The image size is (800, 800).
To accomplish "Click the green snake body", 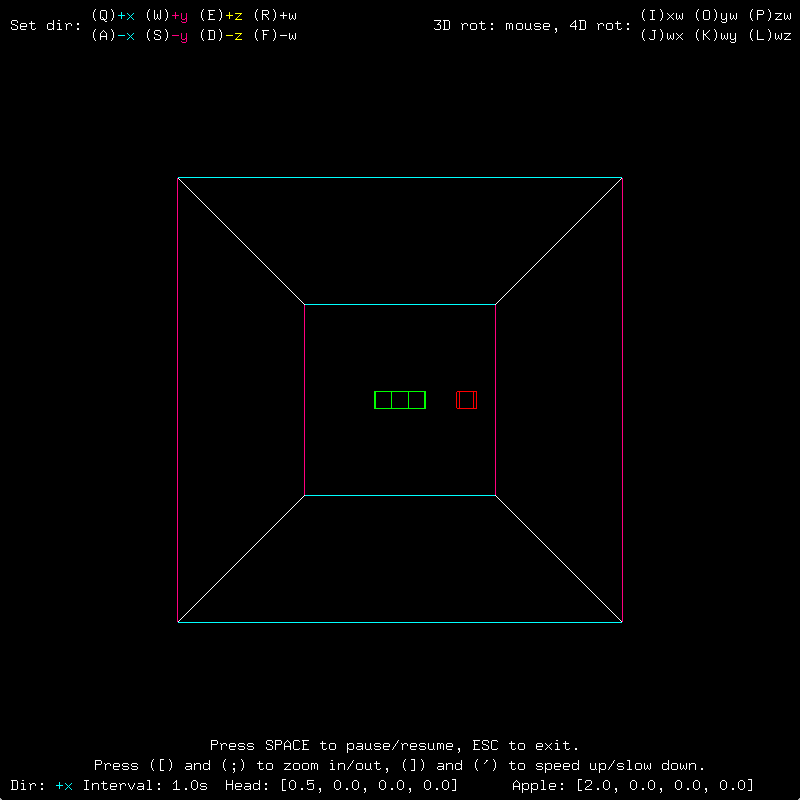I will click(400, 400).
